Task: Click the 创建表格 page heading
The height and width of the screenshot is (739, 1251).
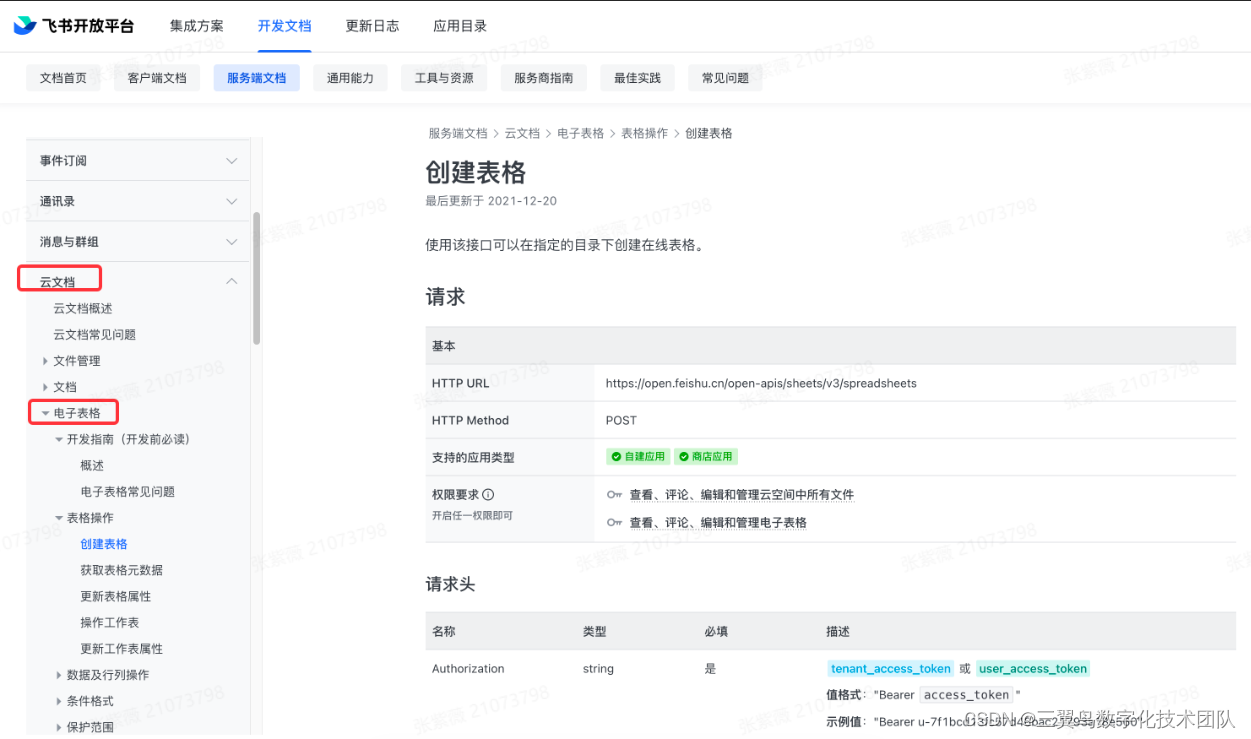Action: (x=476, y=173)
